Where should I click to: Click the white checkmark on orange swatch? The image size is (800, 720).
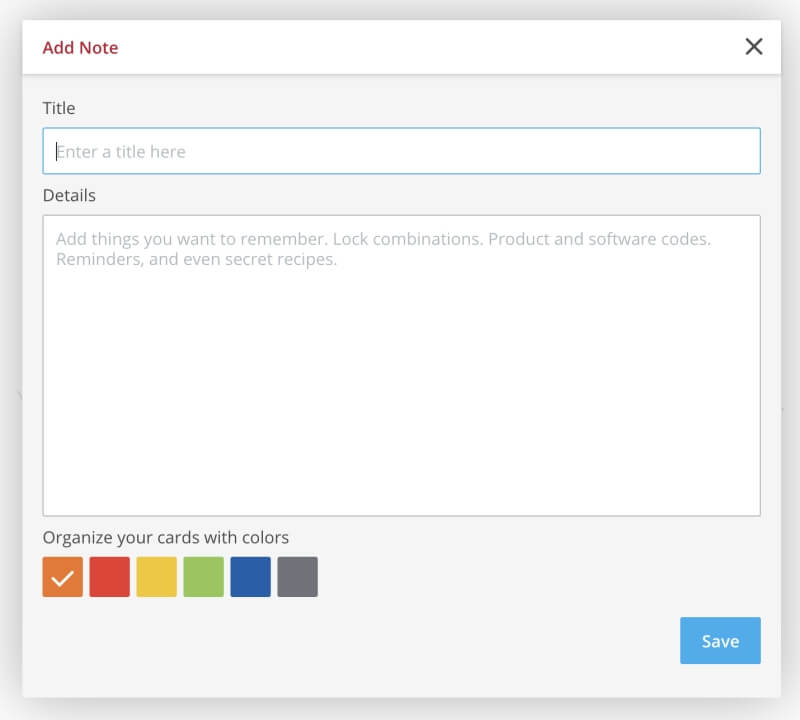click(x=63, y=578)
